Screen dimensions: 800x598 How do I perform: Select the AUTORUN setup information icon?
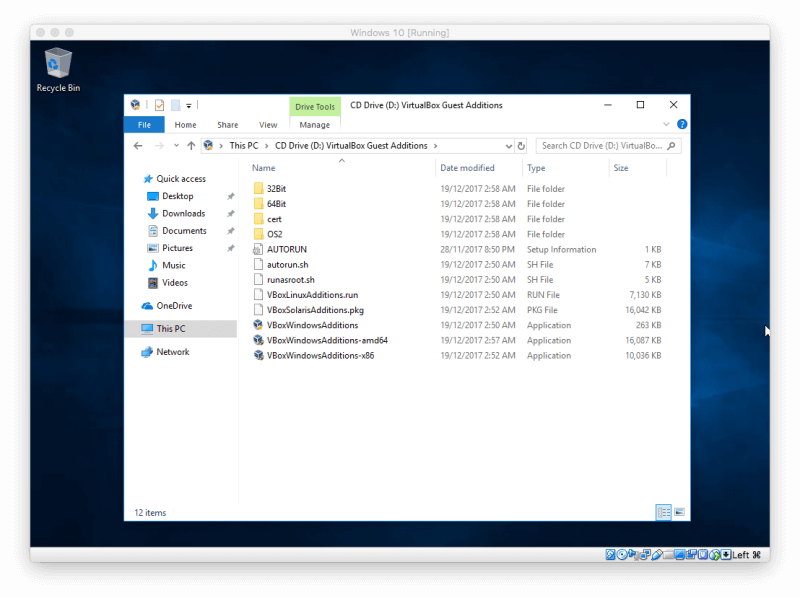tap(258, 250)
